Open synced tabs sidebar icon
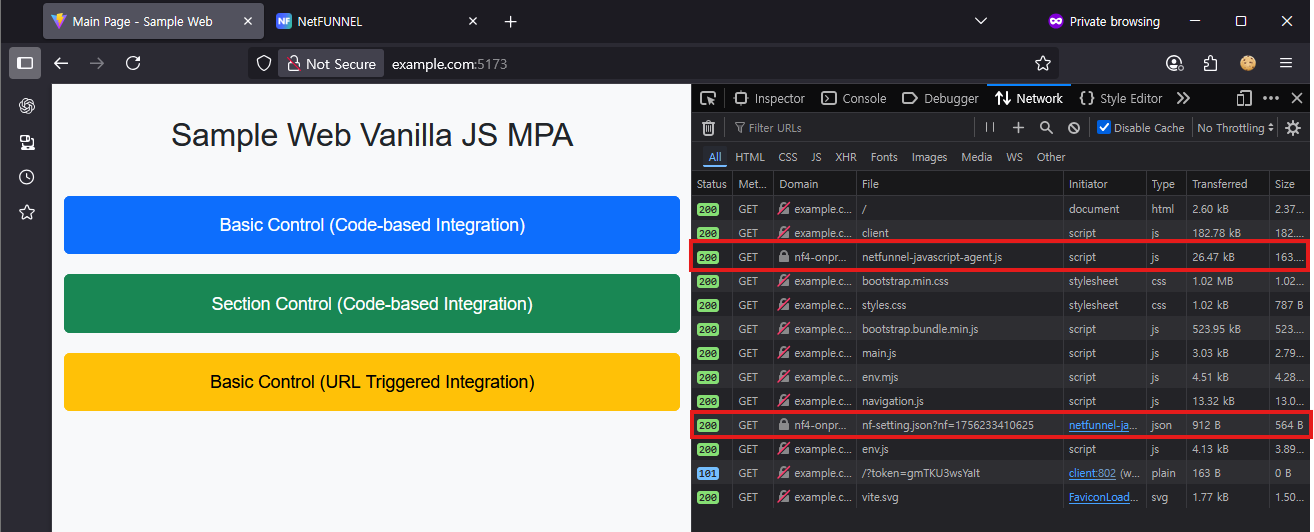 pyautogui.click(x=27, y=142)
